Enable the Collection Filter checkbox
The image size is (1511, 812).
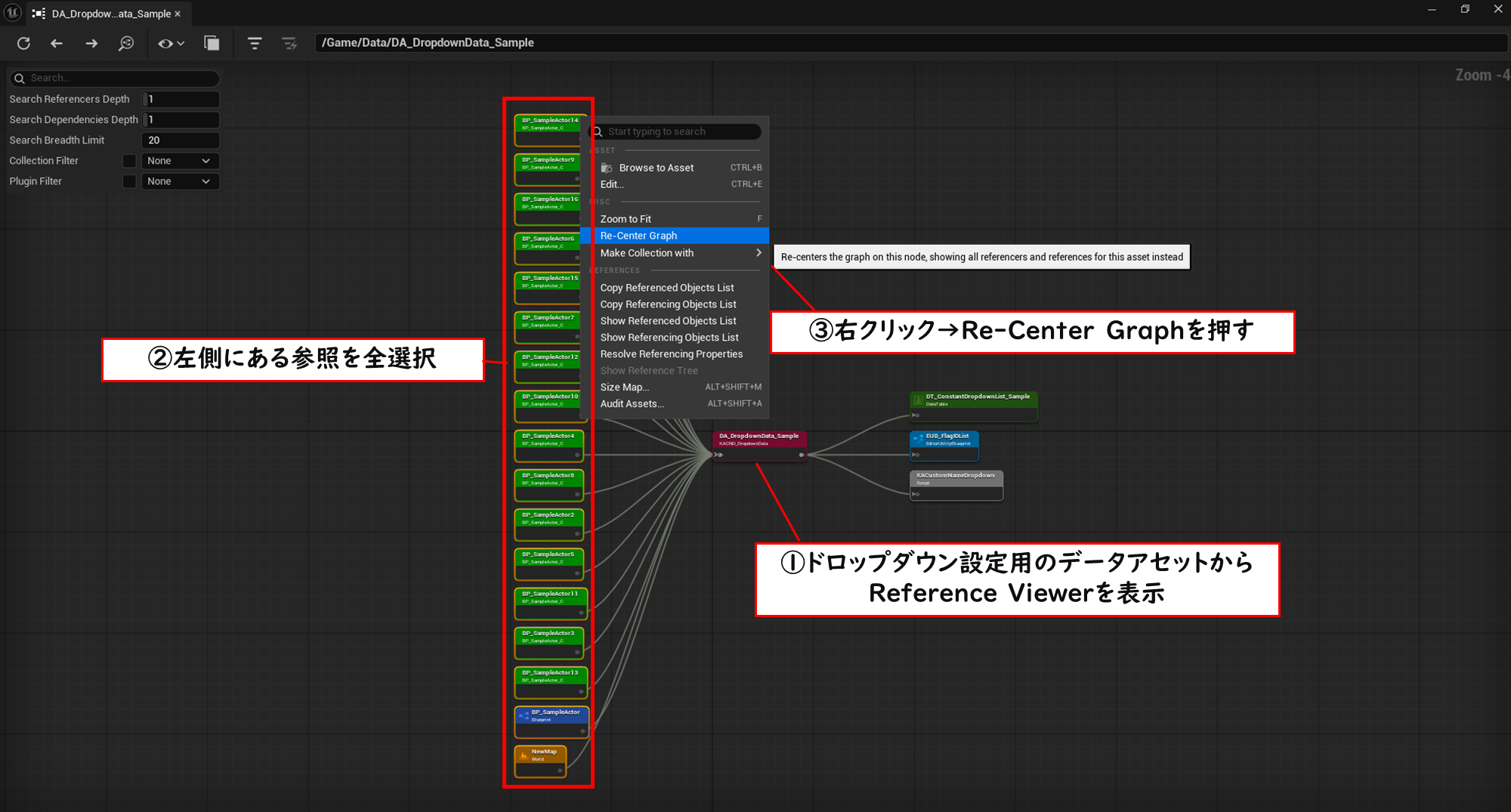tap(129, 161)
